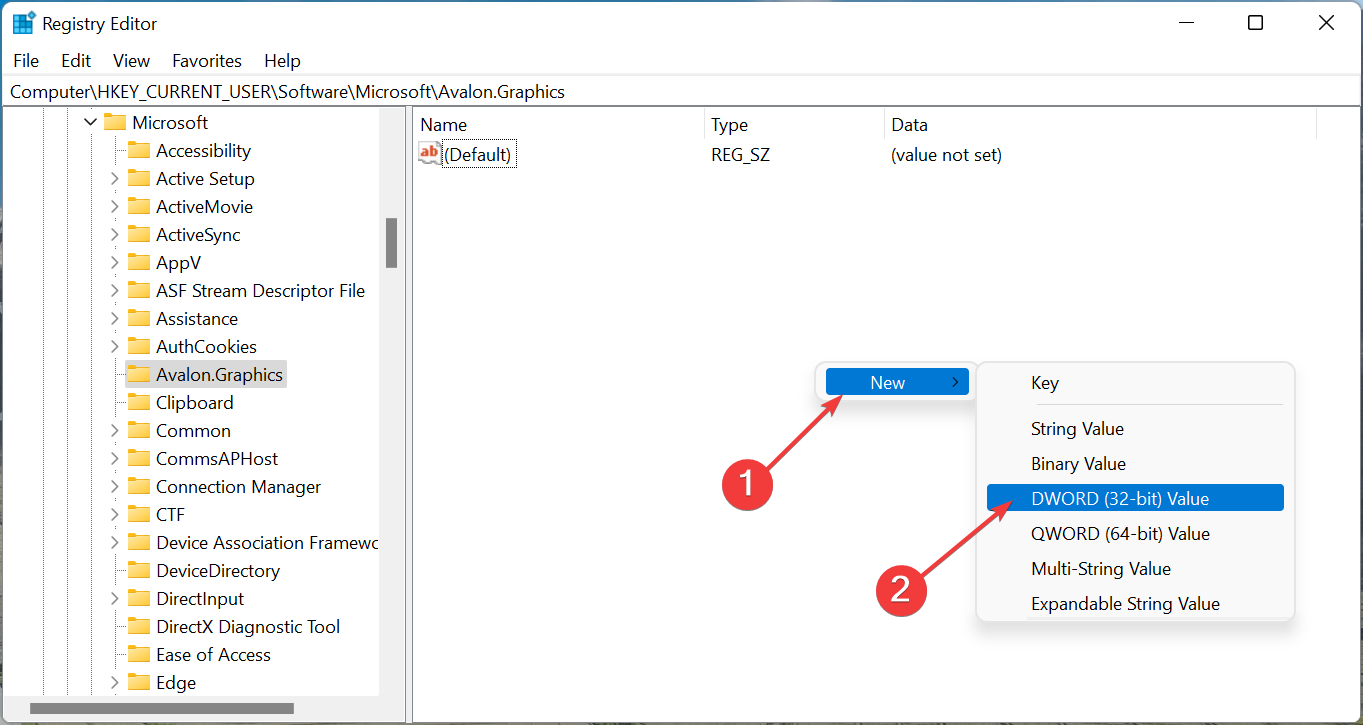Click the REG_SZ type cell
1363x725 pixels.
pyautogui.click(x=740, y=155)
